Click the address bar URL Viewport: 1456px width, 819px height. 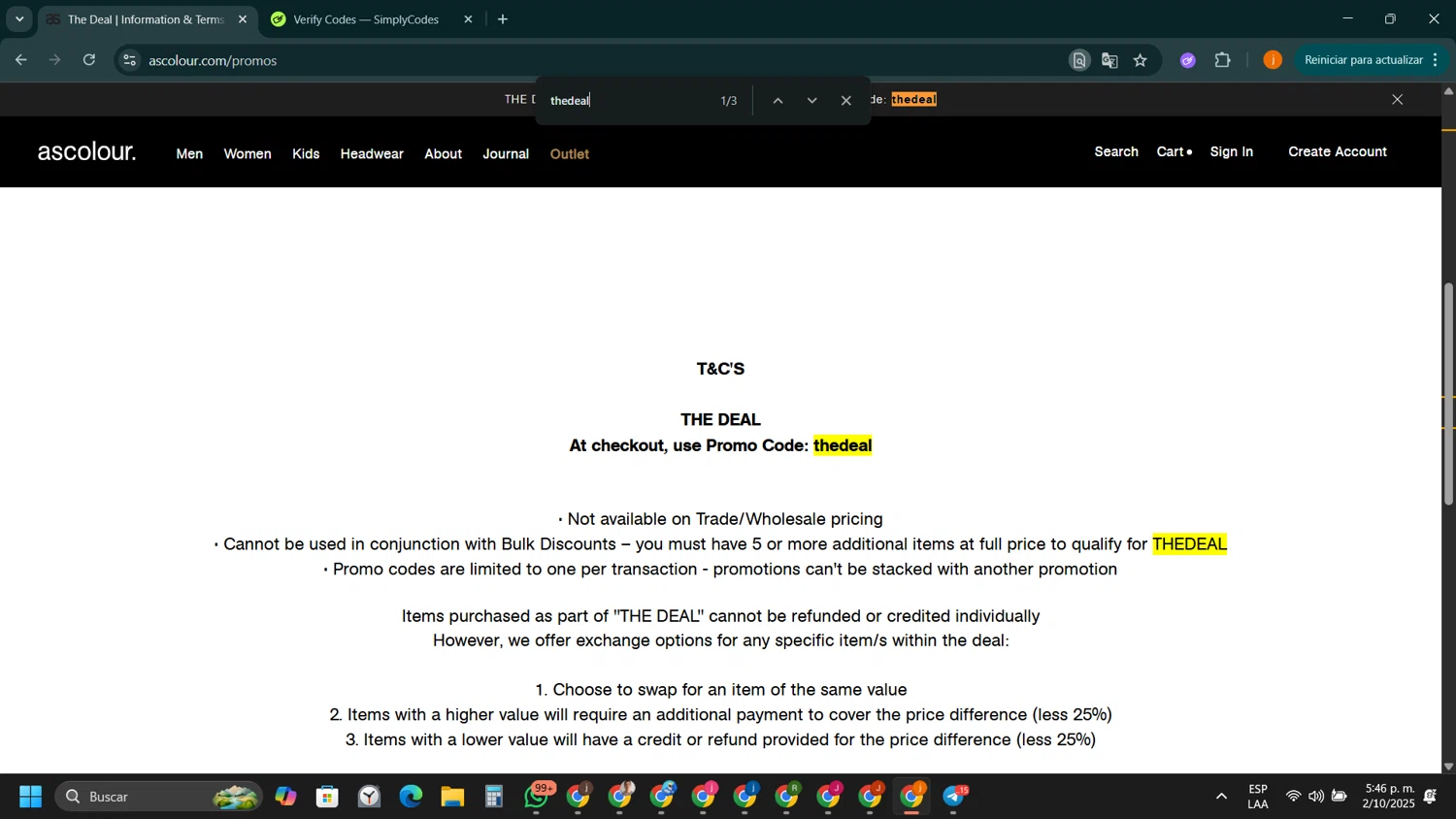pos(213,60)
